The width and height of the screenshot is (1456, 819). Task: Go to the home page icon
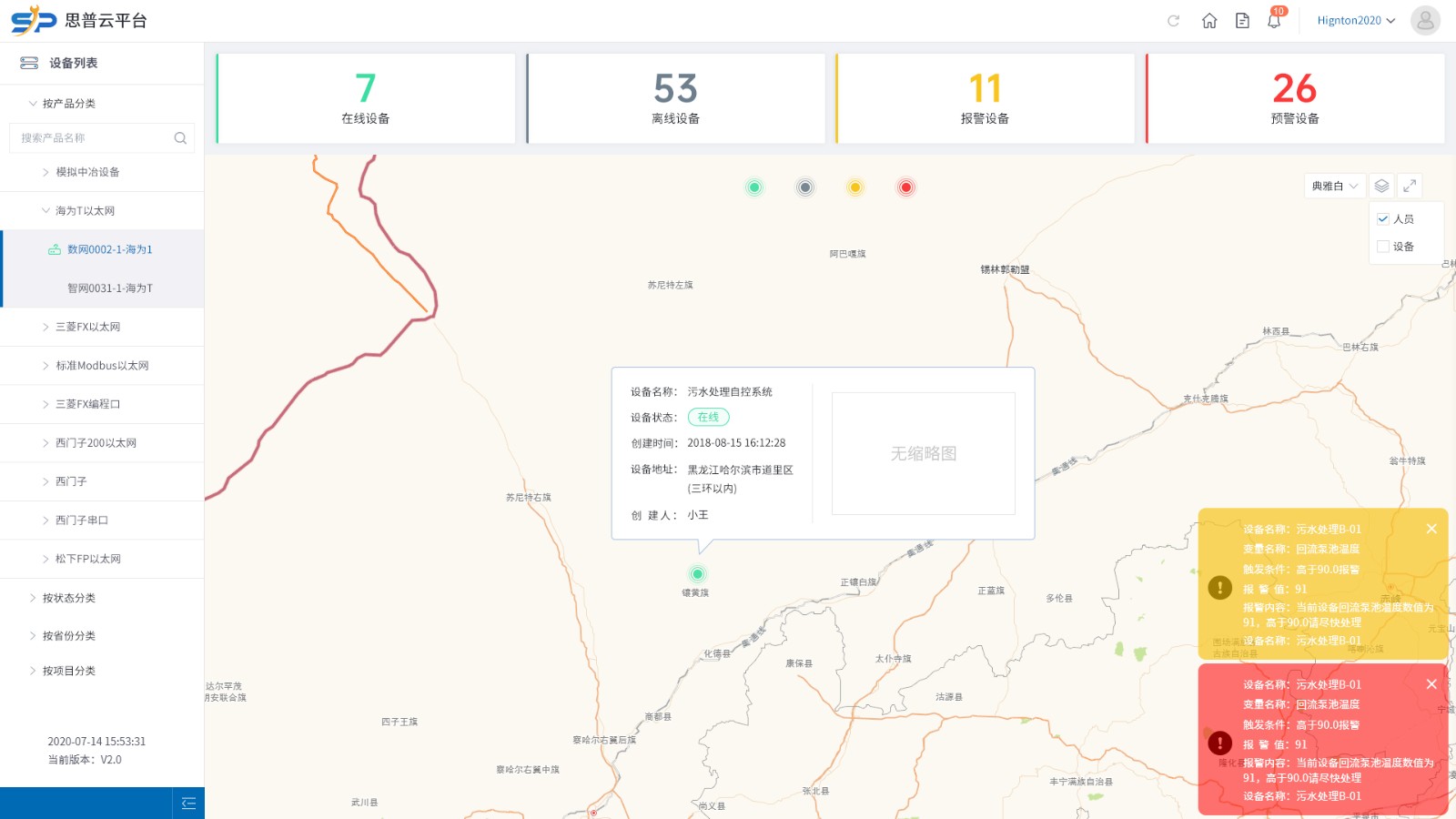coord(1208,21)
